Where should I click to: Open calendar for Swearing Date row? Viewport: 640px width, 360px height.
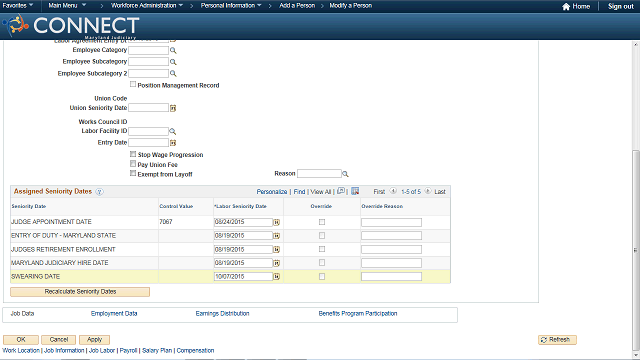coord(277,277)
